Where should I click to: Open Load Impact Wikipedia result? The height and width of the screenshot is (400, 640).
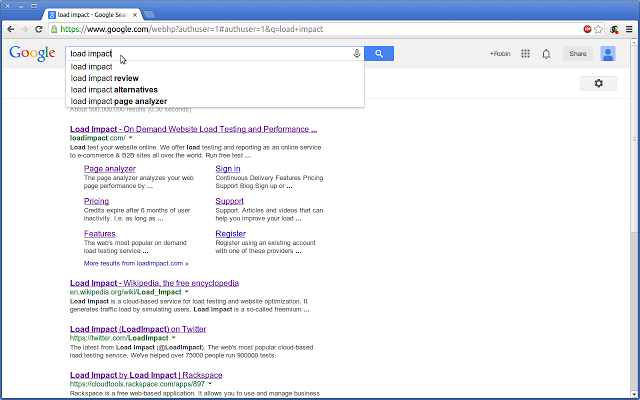154,283
